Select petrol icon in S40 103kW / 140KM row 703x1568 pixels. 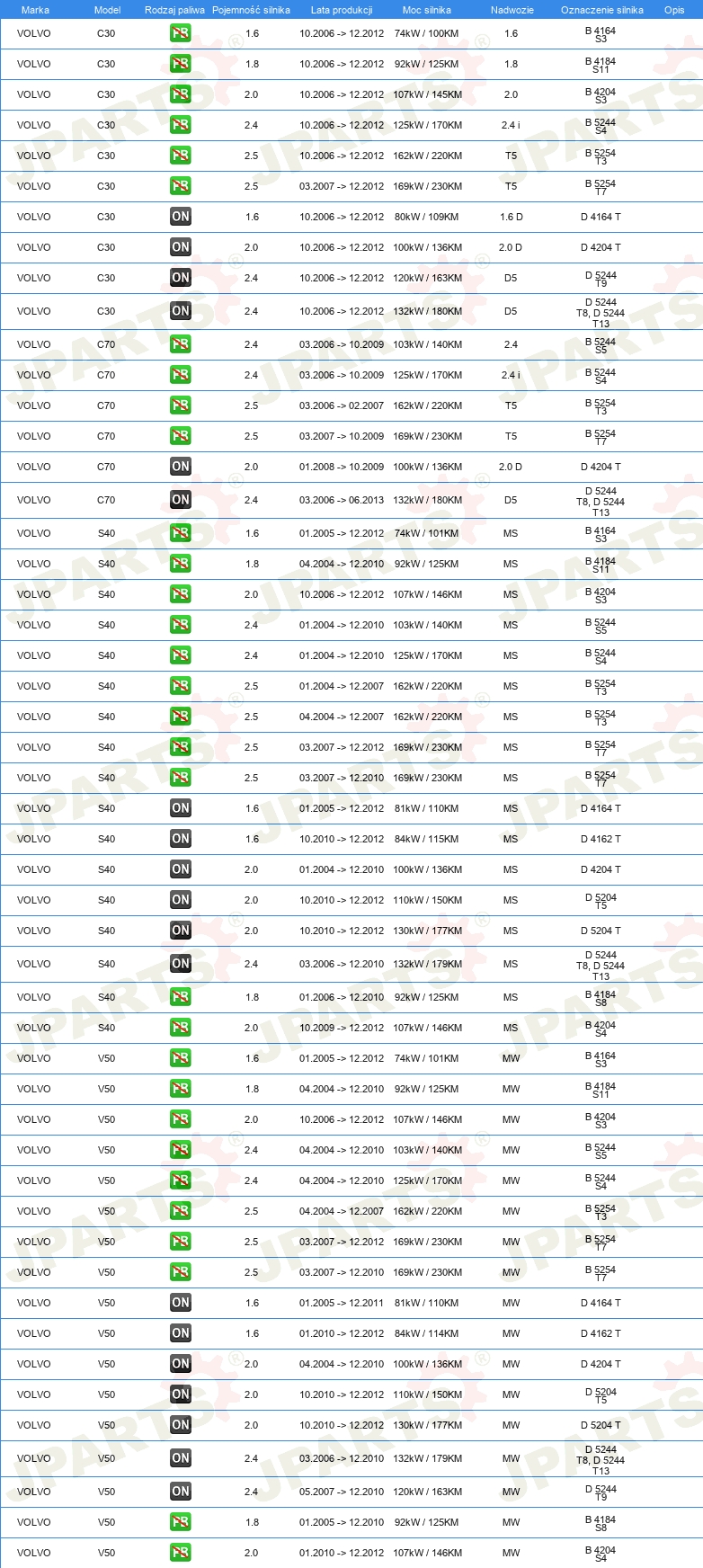(x=181, y=625)
